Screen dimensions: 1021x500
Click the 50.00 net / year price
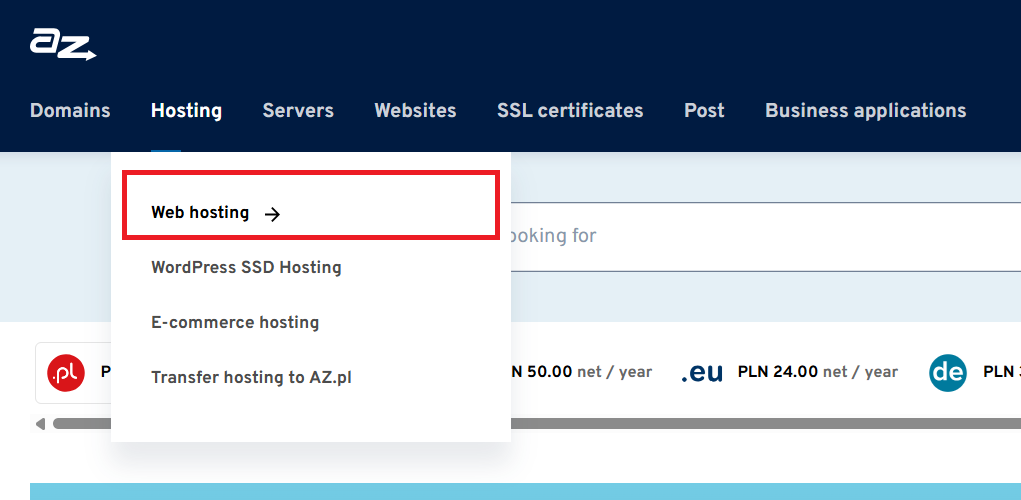(x=581, y=372)
